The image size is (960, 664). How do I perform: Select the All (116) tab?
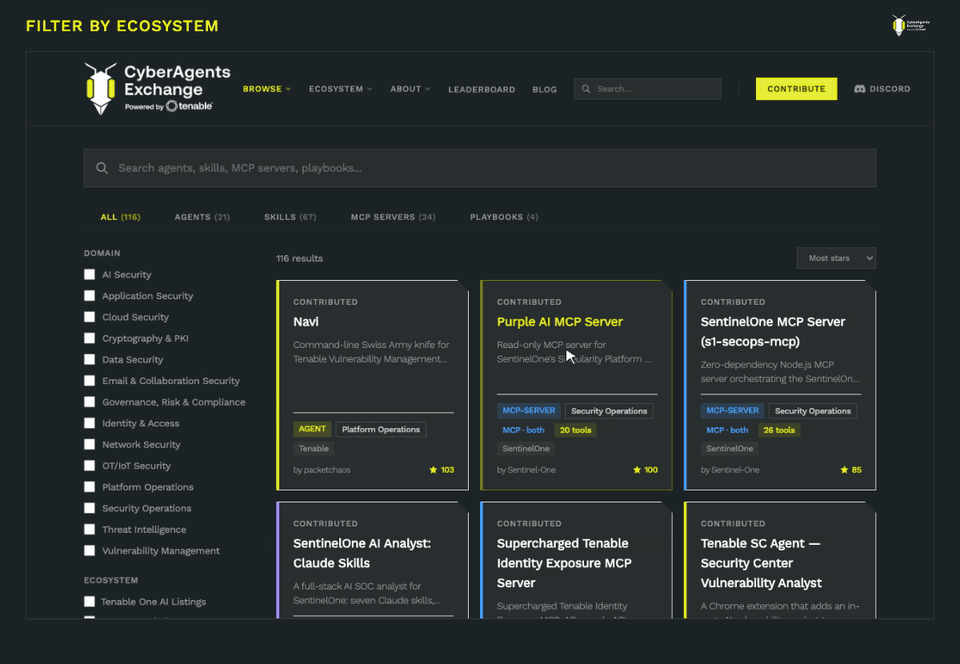pyautogui.click(x=120, y=217)
